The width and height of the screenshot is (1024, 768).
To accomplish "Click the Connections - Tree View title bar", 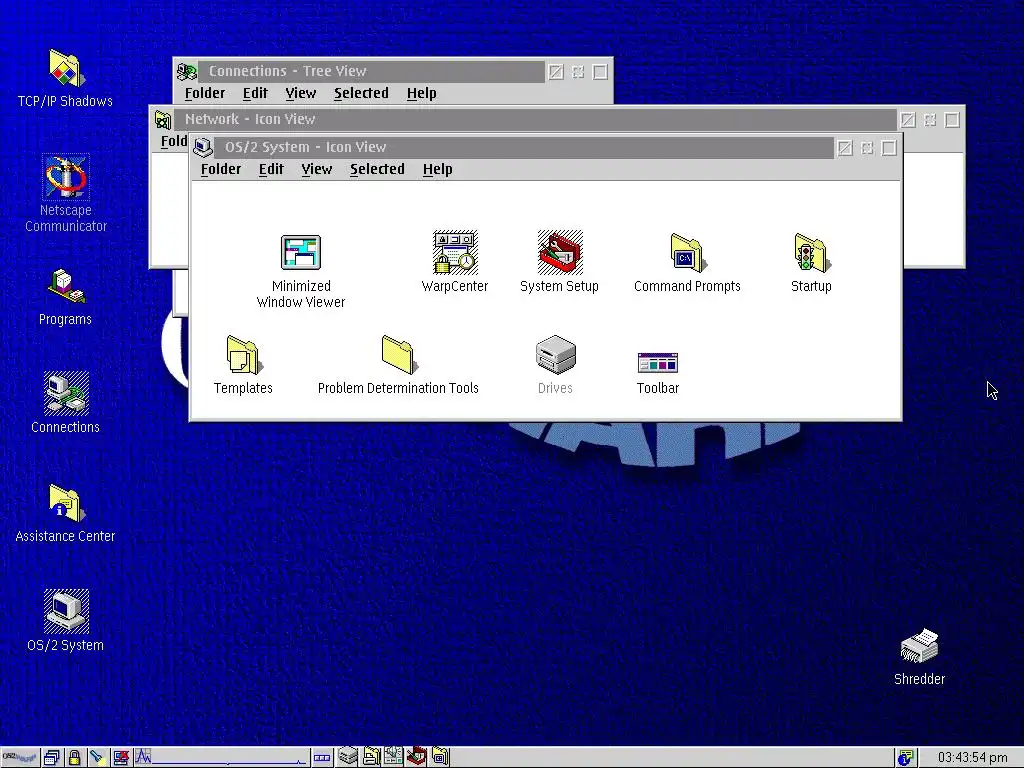I will pyautogui.click(x=371, y=71).
